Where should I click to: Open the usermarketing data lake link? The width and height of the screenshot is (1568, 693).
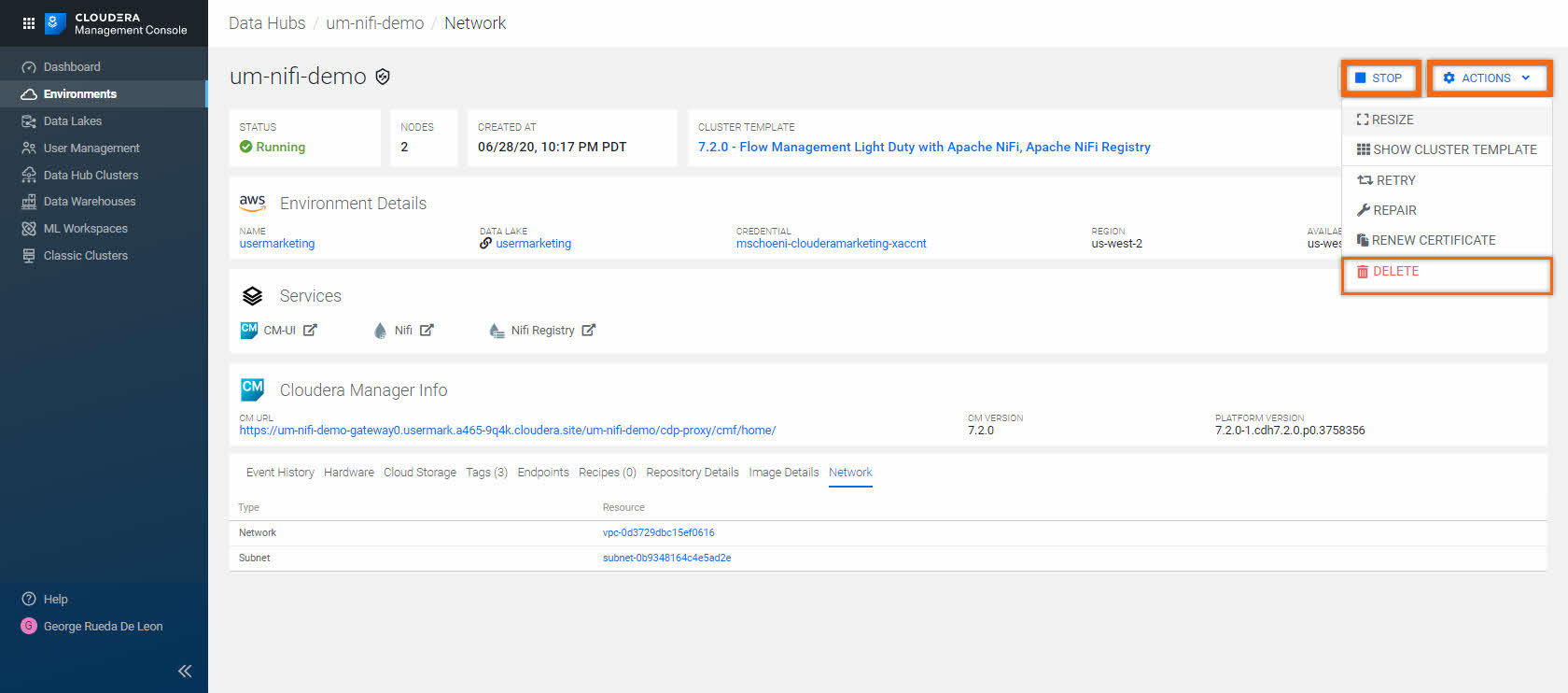point(533,244)
